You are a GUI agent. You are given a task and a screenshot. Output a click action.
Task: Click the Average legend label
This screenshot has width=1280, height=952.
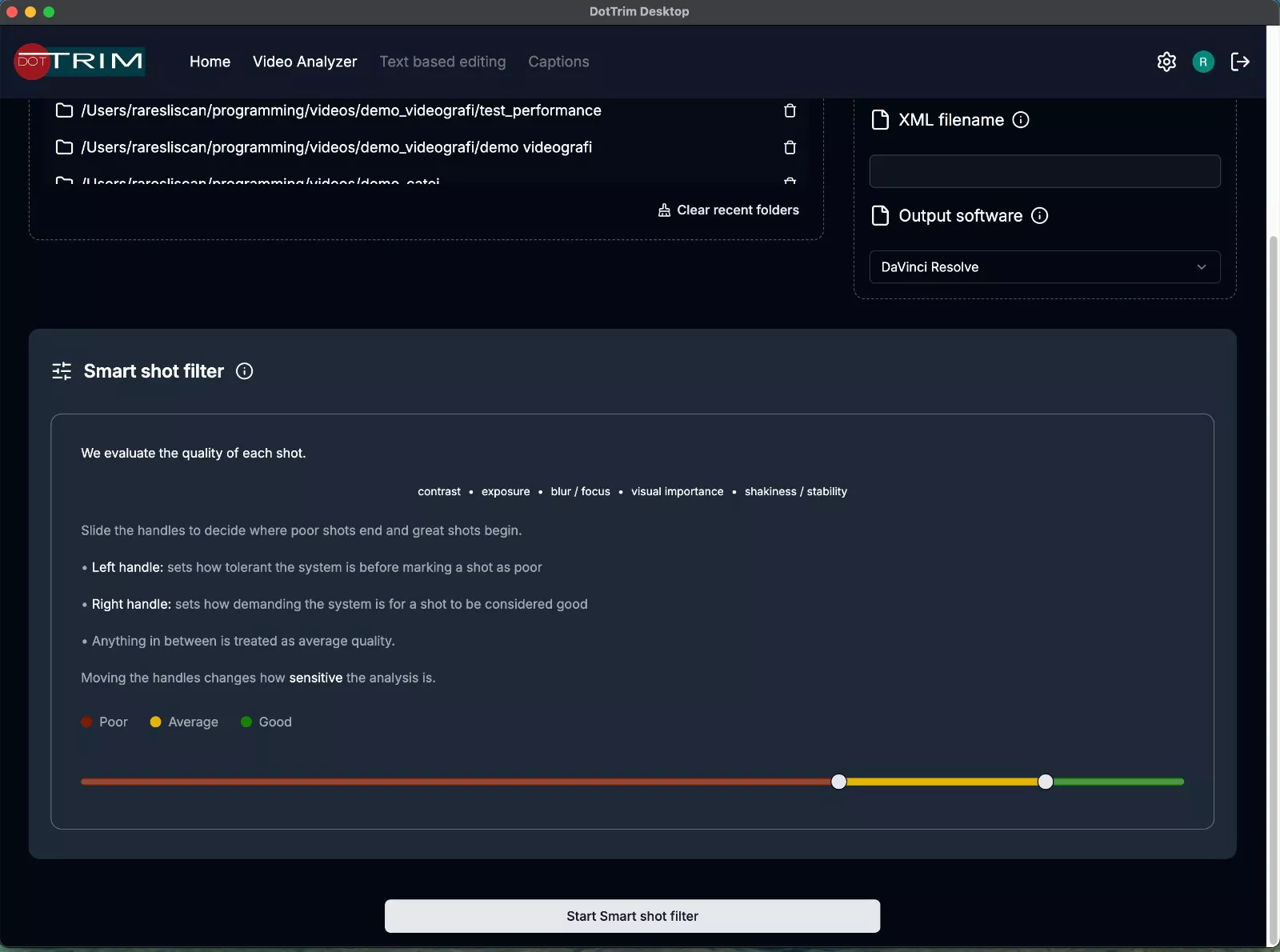pyautogui.click(x=193, y=722)
